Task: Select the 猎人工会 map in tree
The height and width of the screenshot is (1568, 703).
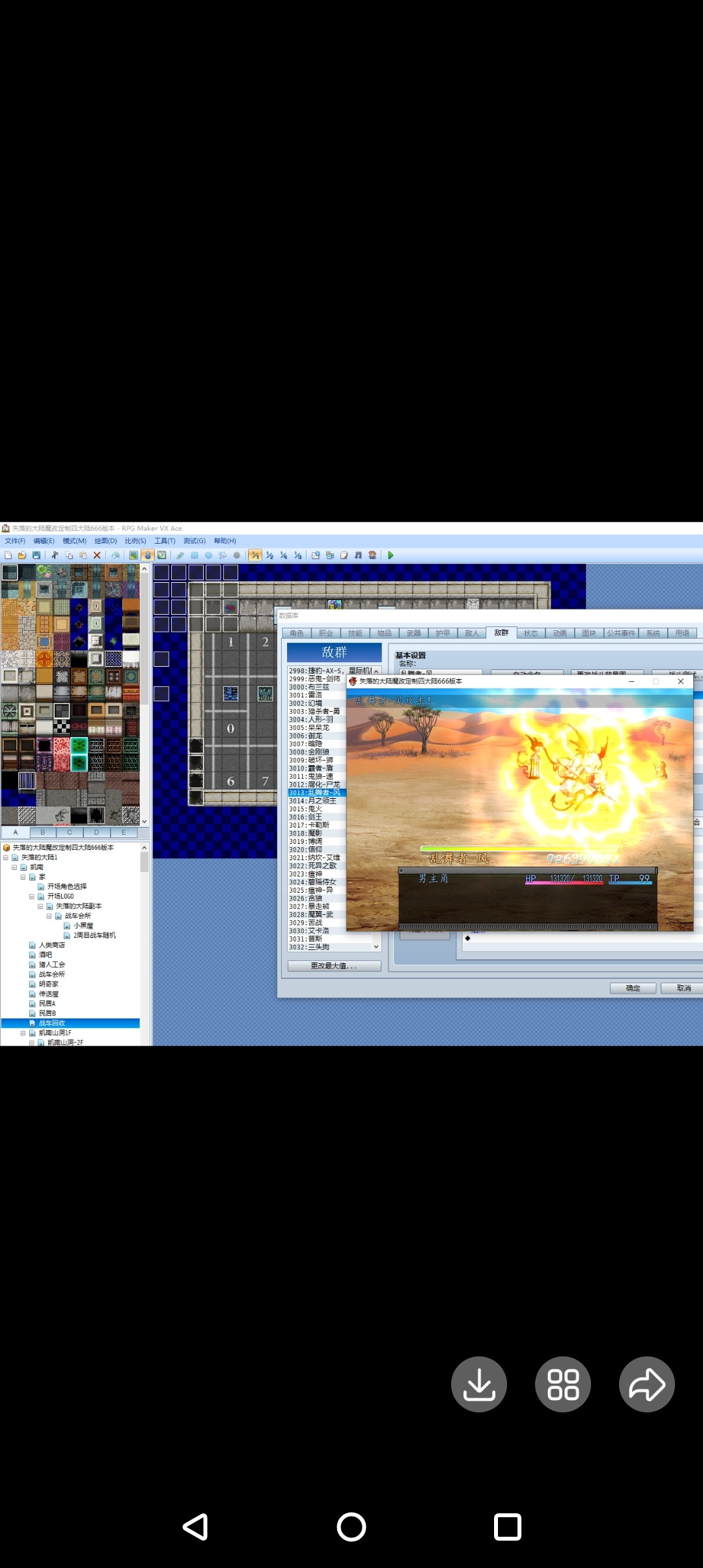Action: pyautogui.click(x=52, y=965)
